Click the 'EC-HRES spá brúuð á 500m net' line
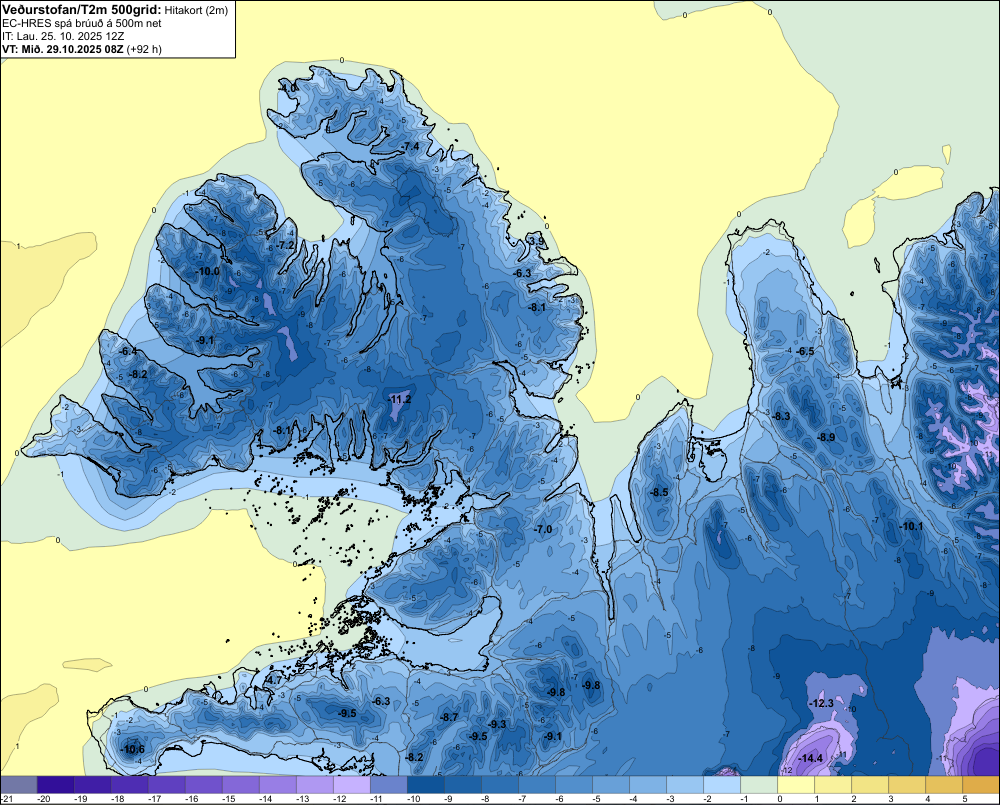Viewport: 1000px width, 805px height. pyautogui.click(x=82, y=24)
